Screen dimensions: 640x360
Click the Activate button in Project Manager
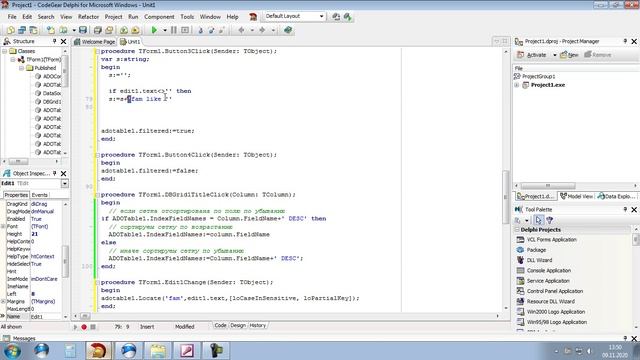(532, 55)
